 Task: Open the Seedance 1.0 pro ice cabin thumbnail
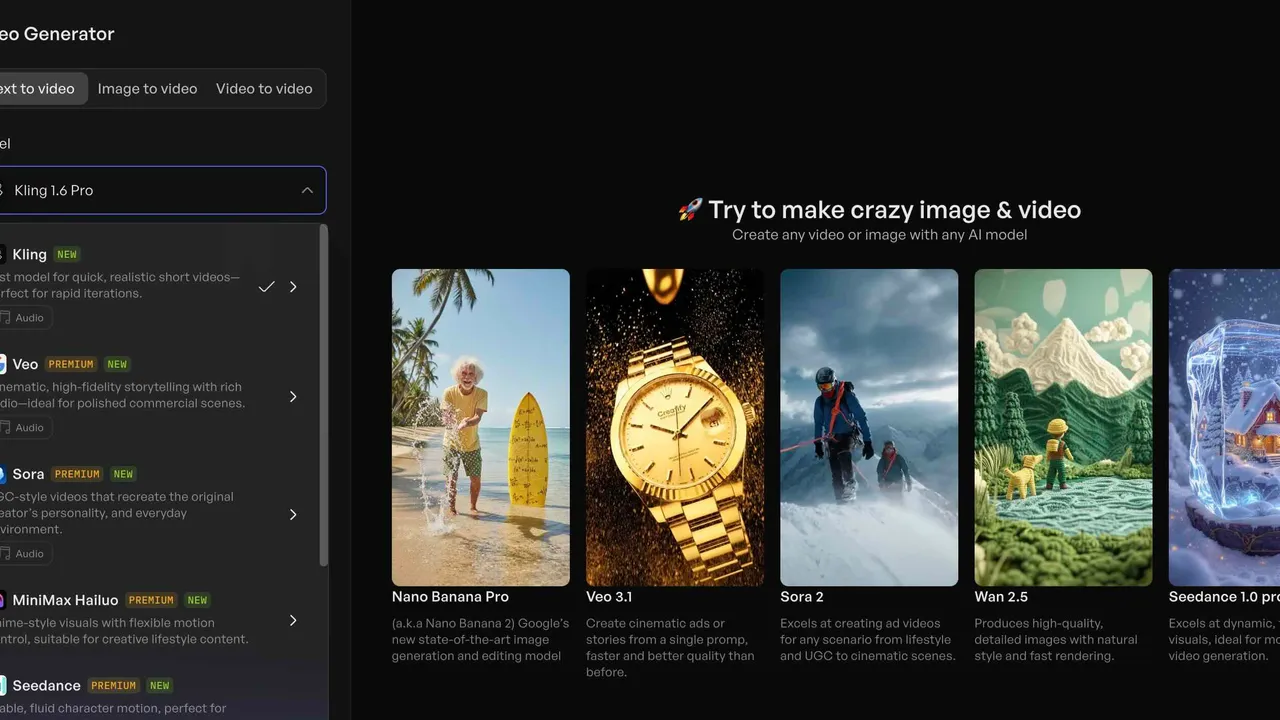click(1225, 427)
